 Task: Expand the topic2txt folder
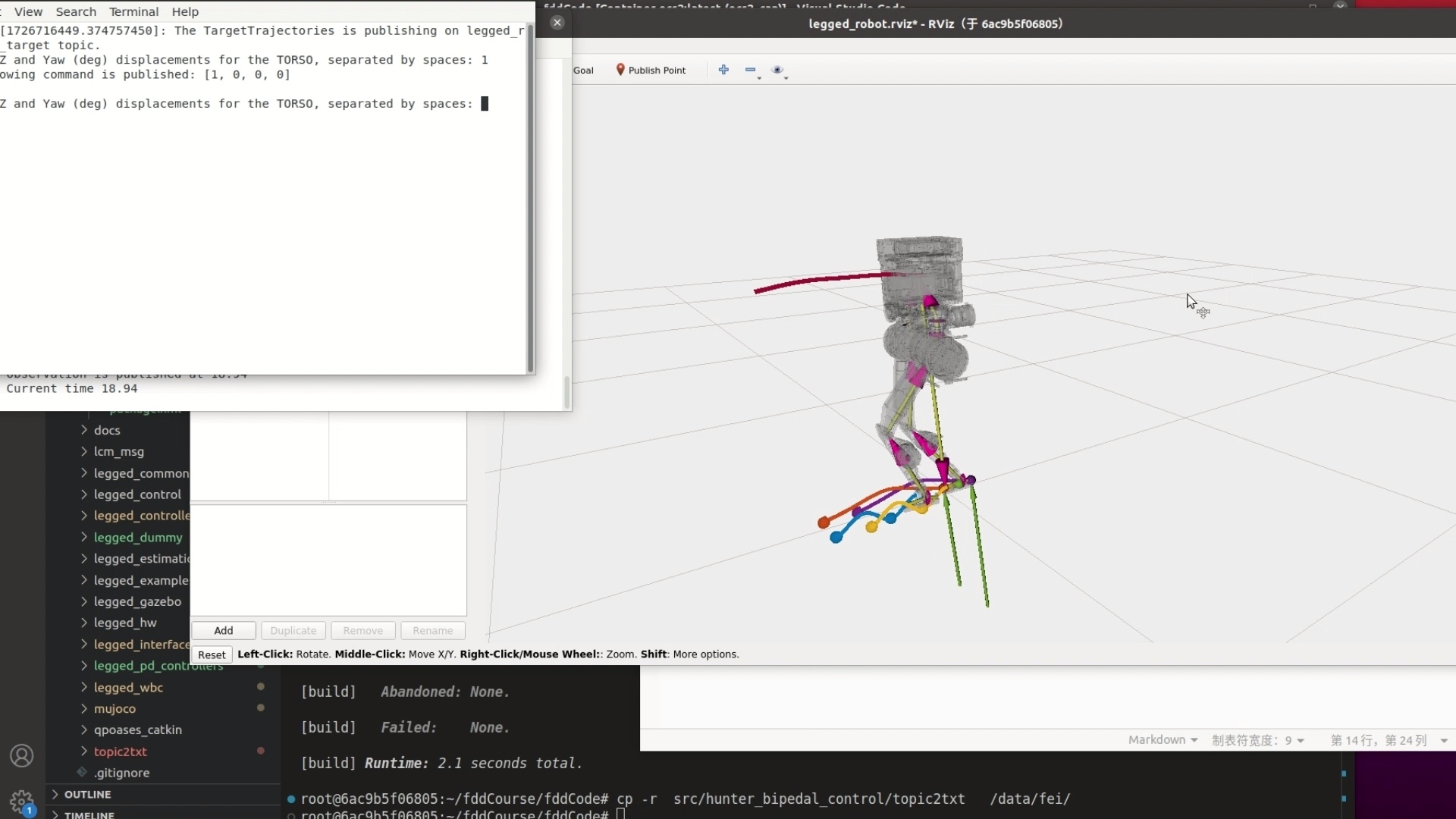pyautogui.click(x=120, y=751)
